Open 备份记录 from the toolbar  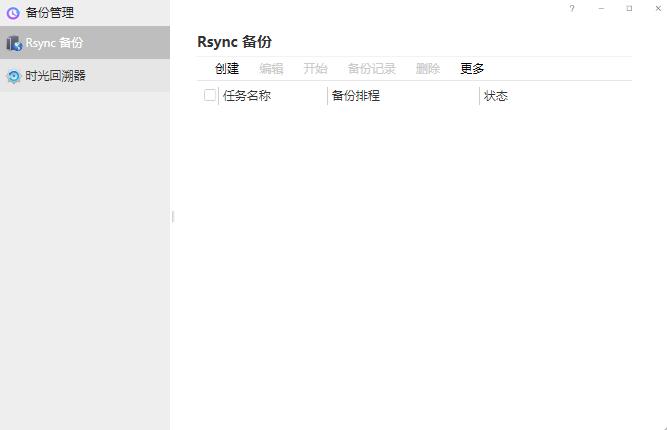(x=371, y=68)
